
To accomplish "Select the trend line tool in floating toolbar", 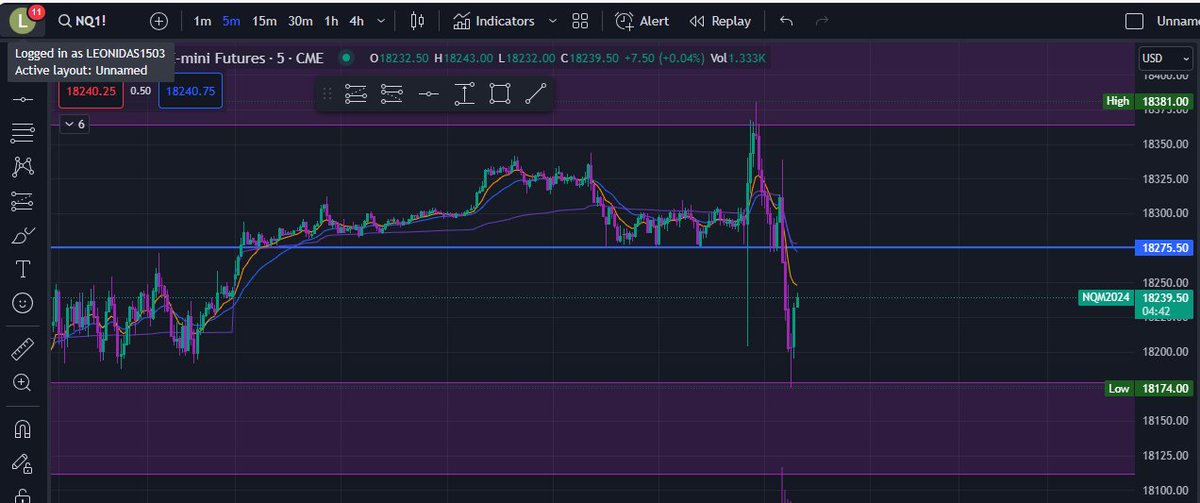I will pyautogui.click(x=536, y=94).
